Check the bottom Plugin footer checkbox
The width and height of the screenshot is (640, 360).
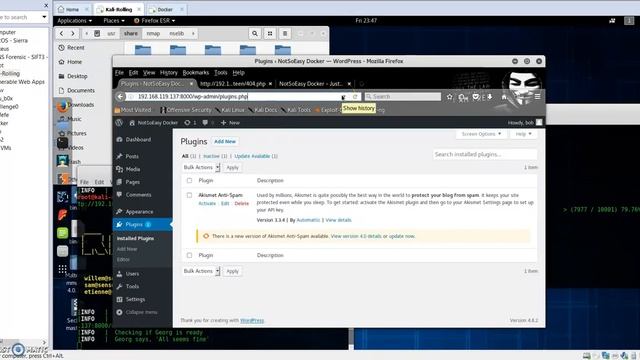click(189, 255)
